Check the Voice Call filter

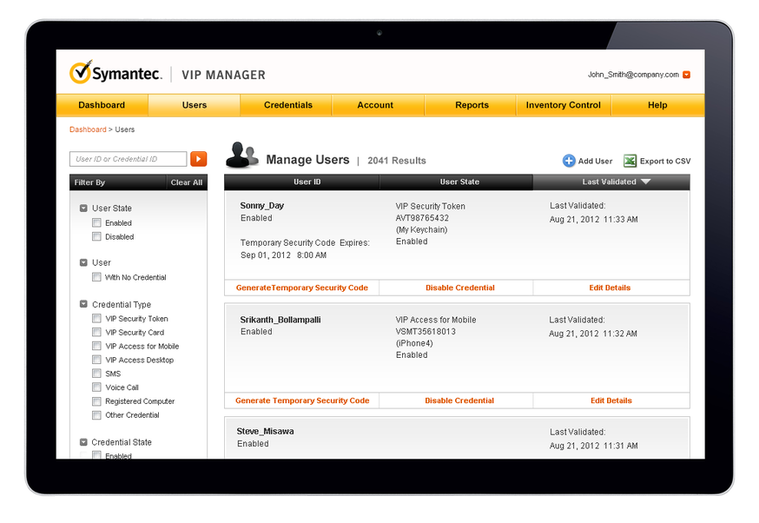97,387
